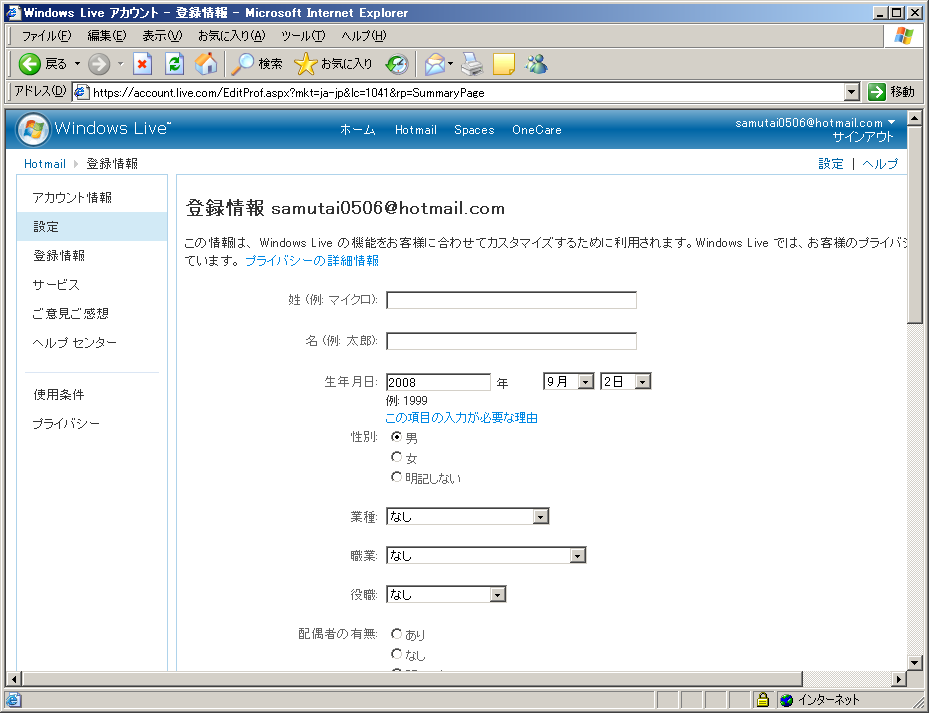The height and width of the screenshot is (713, 929).
Task: Open the お気に入り(A) menu
Action: pyautogui.click(x=232, y=36)
